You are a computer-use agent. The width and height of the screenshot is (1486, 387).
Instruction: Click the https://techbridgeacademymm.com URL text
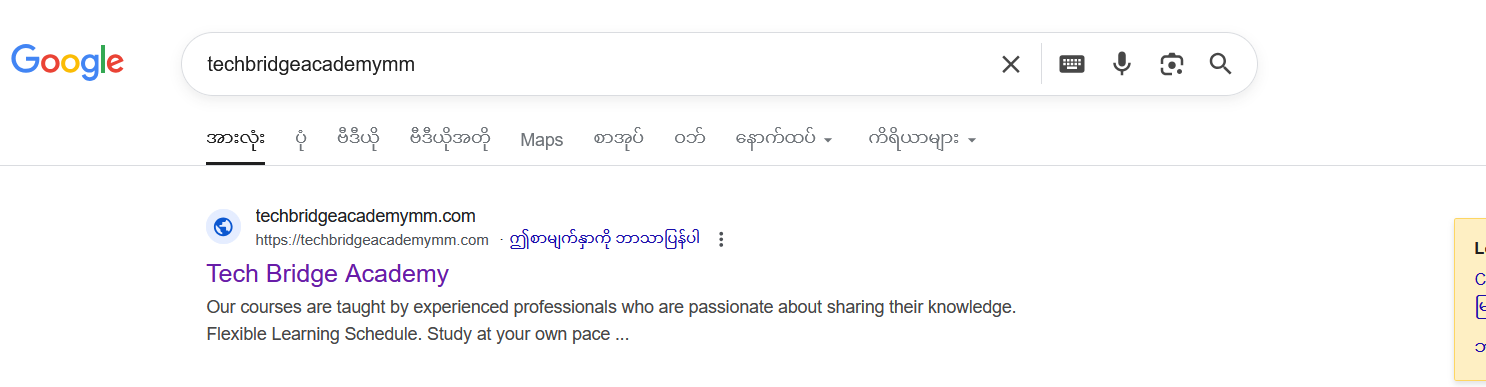click(372, 240)
